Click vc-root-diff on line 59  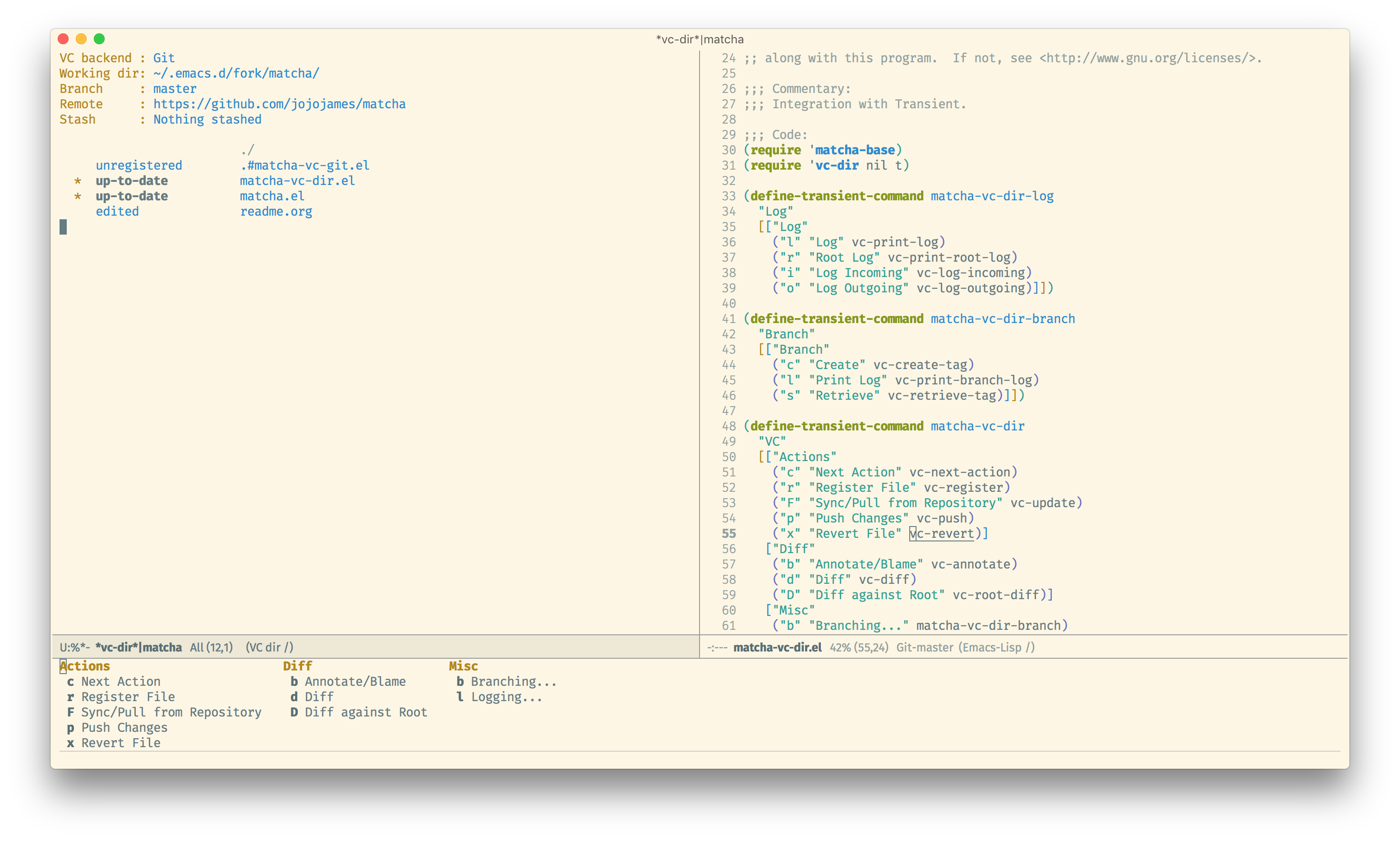click(x=995, y=595)
